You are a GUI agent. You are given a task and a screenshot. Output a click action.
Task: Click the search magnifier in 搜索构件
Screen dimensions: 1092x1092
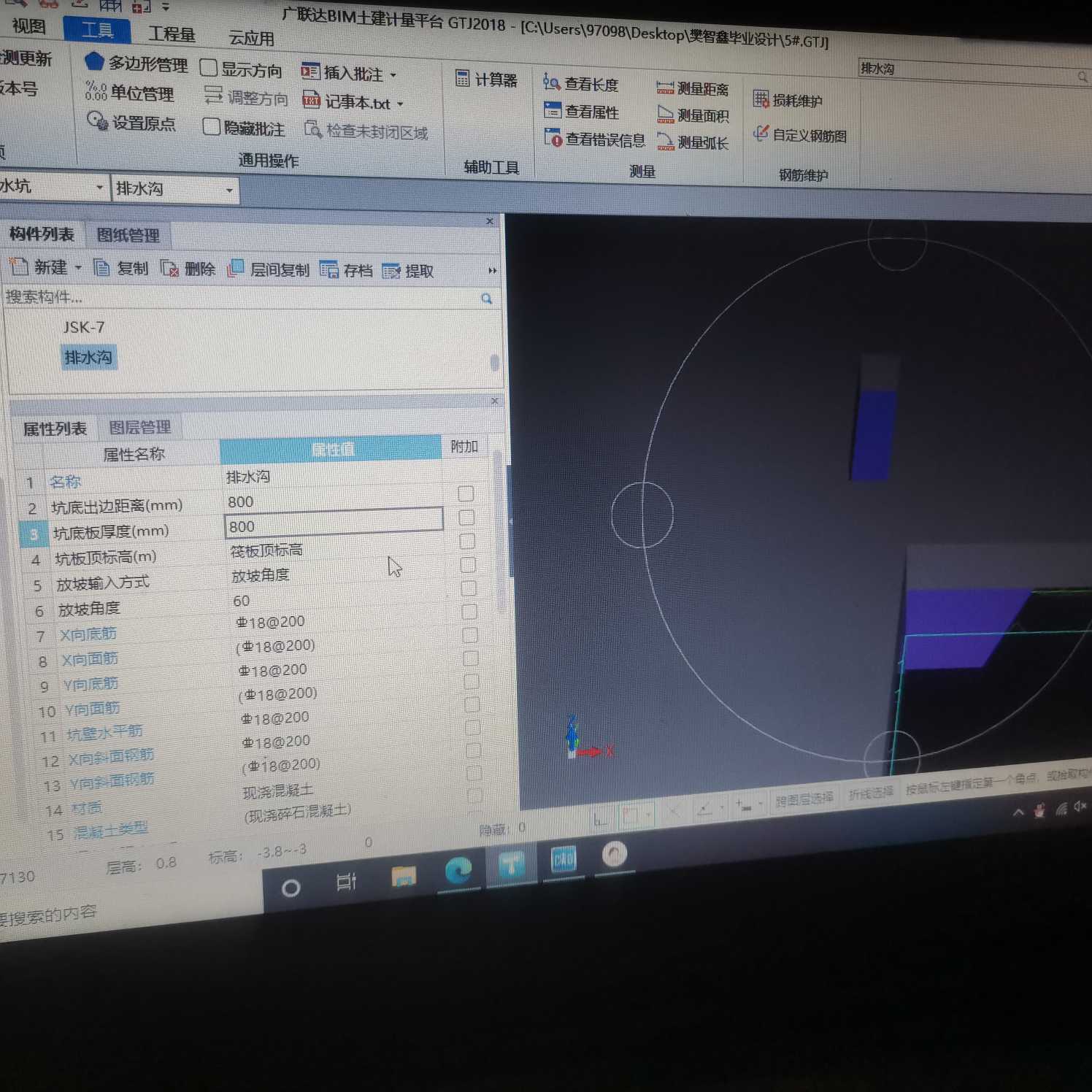[486, 299]
